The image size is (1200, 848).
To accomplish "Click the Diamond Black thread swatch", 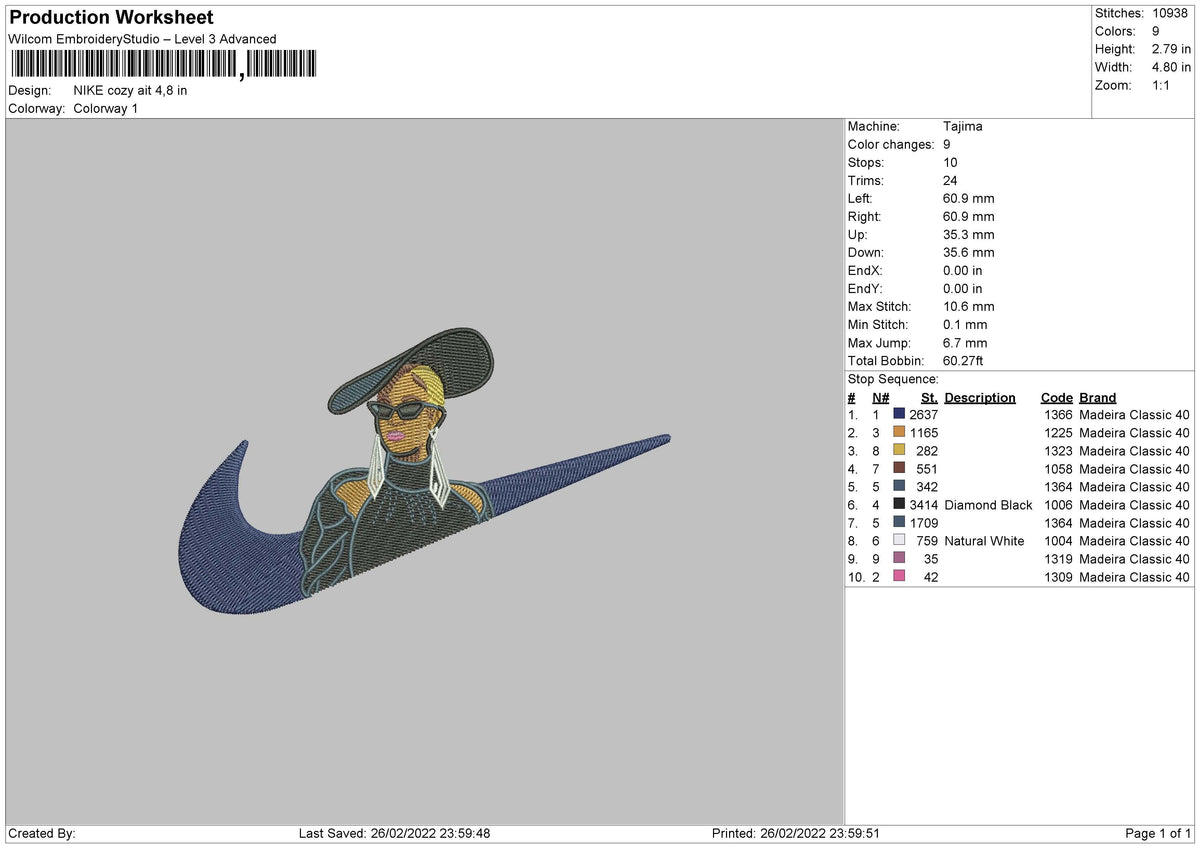I will tap(899, 505).
